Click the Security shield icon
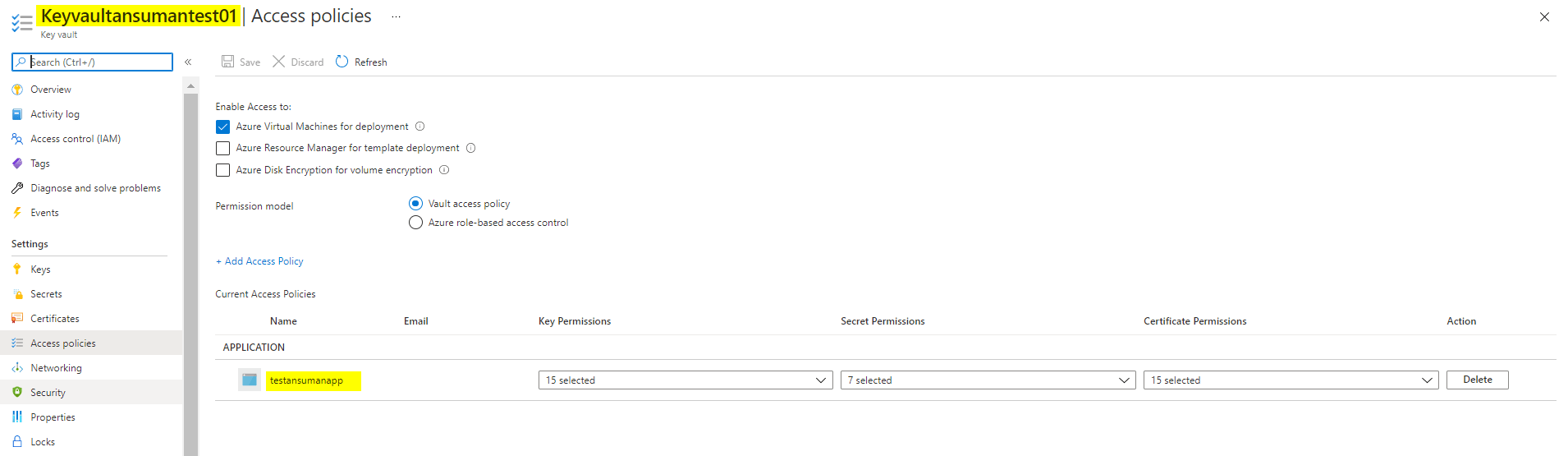The height and width of the screenshot is (456, 1568). [x=17, y=393]
